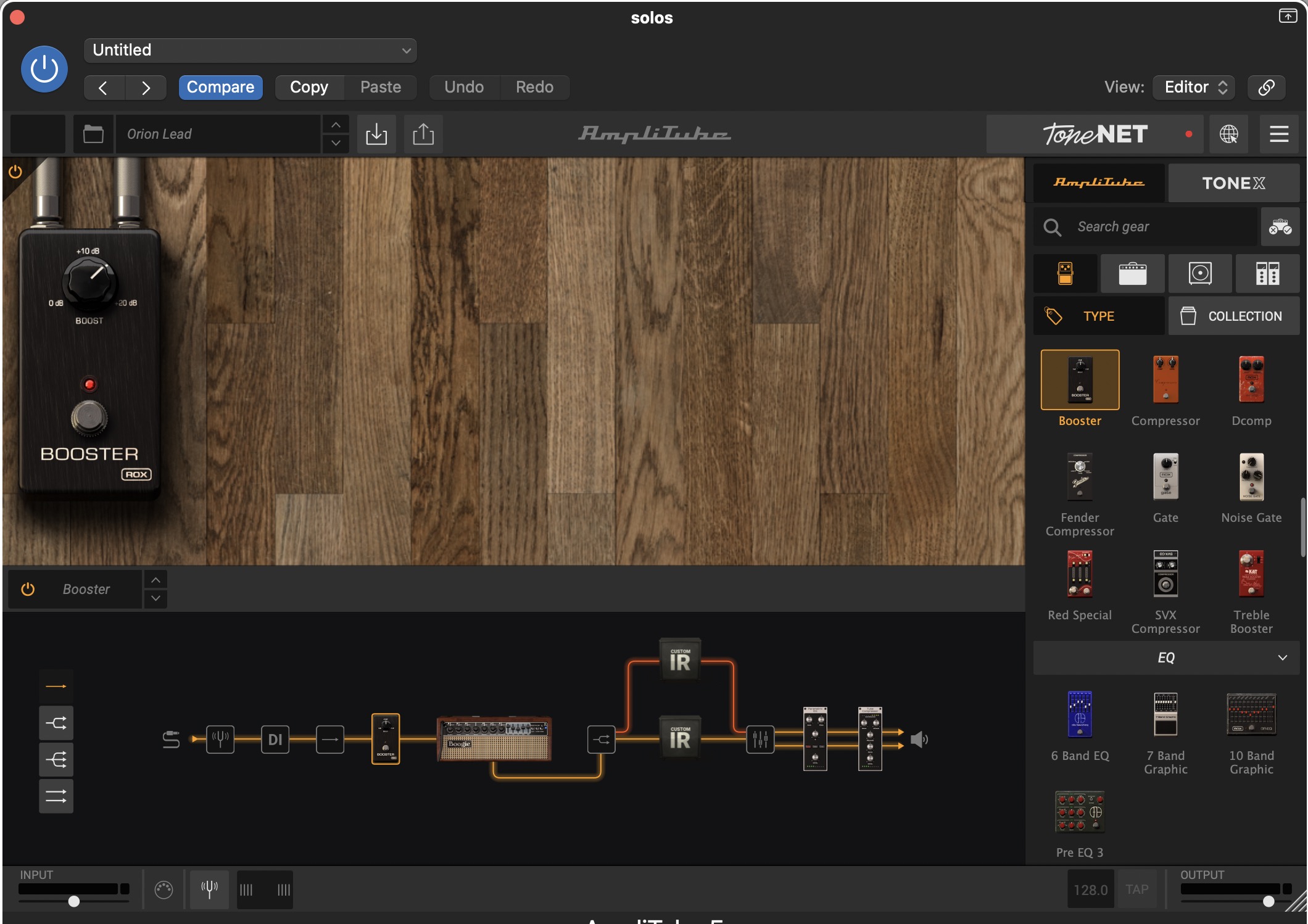Click the Copy button

309,87
